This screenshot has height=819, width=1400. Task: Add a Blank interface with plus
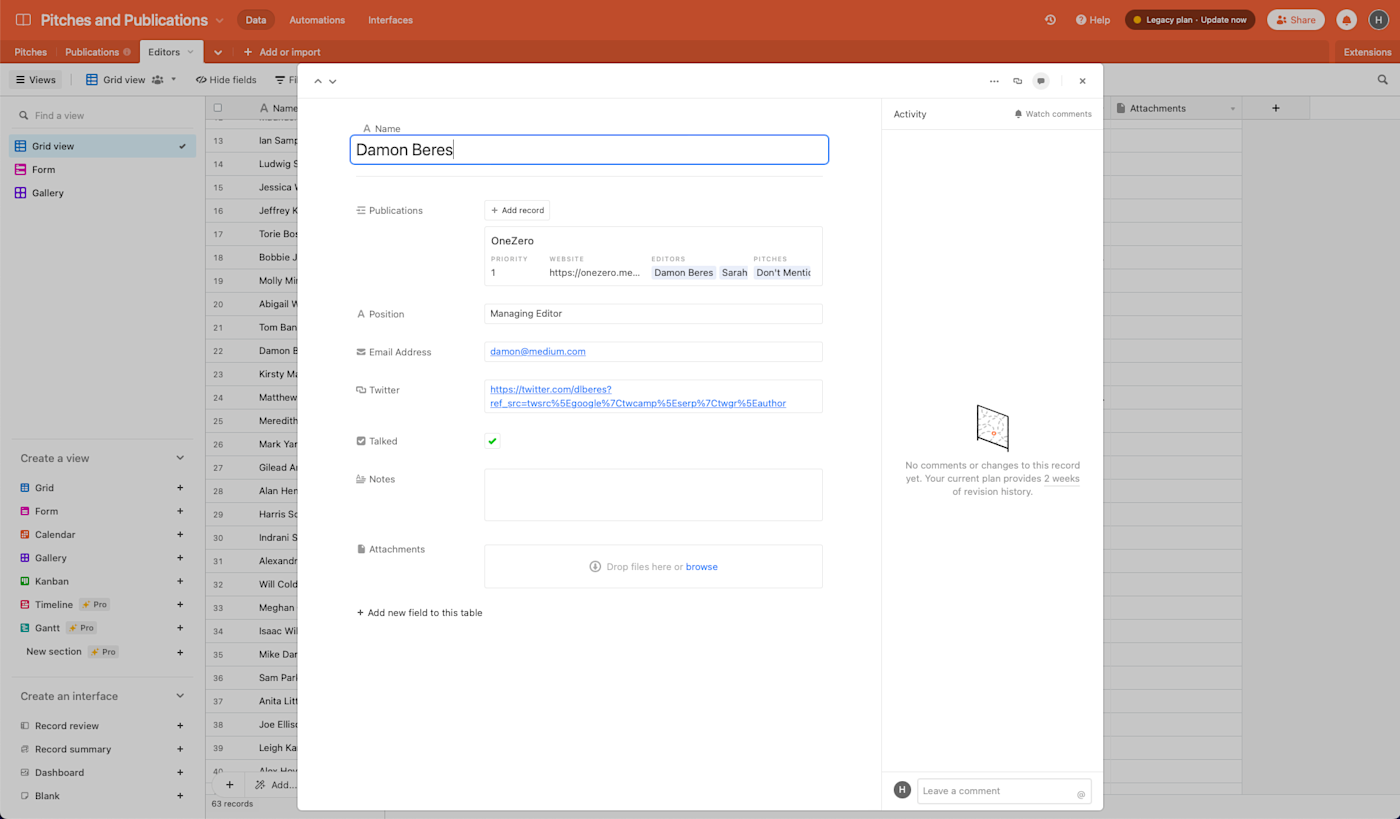pos(180,796)
